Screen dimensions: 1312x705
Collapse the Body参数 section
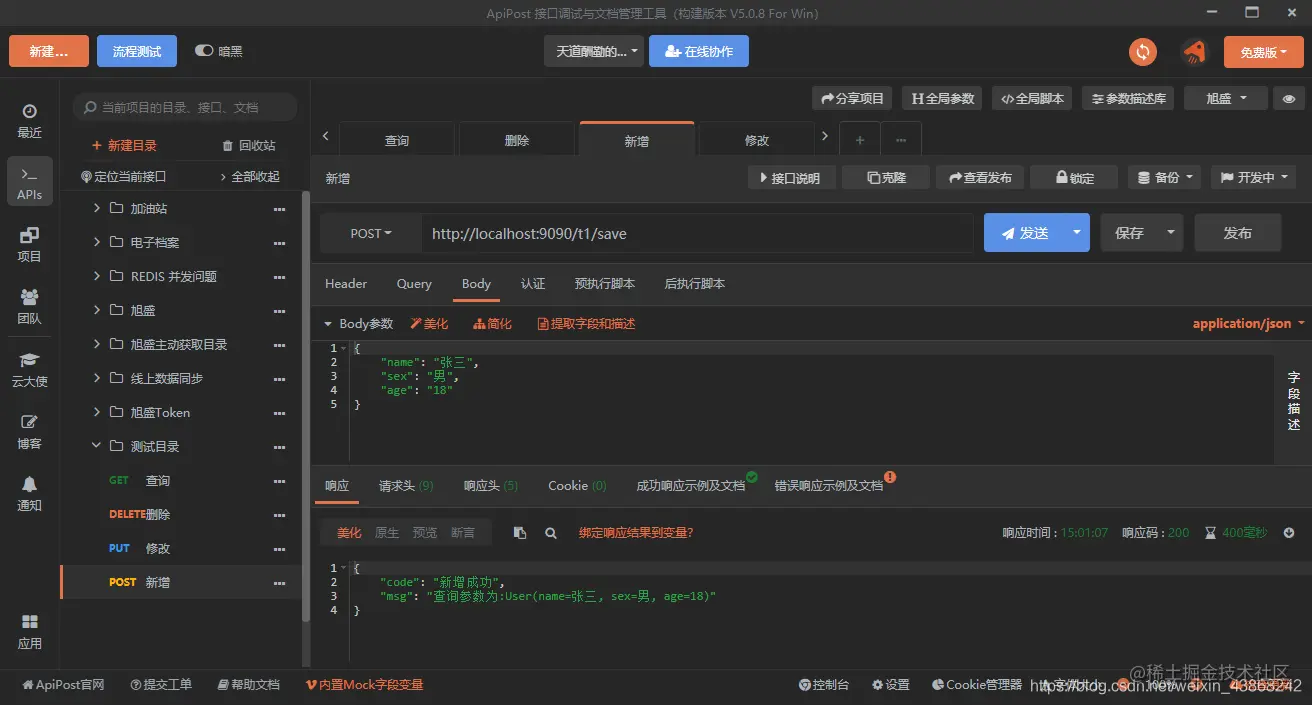[327, 324]
